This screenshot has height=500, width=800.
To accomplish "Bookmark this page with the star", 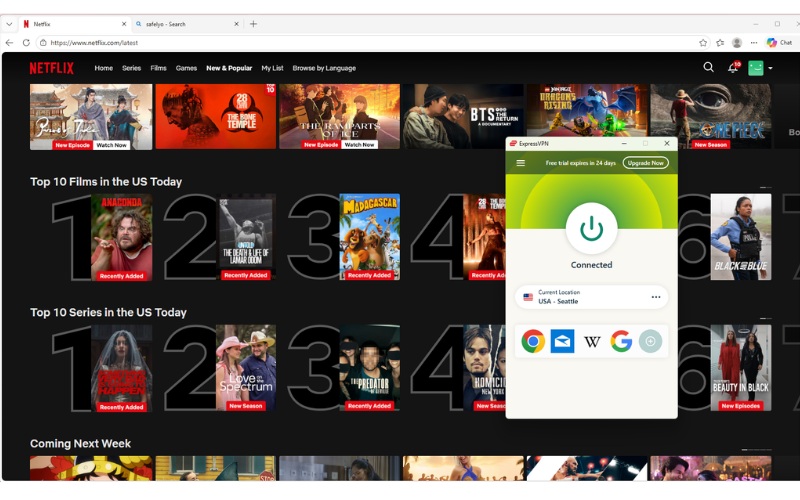I will [x=703, y=43].
